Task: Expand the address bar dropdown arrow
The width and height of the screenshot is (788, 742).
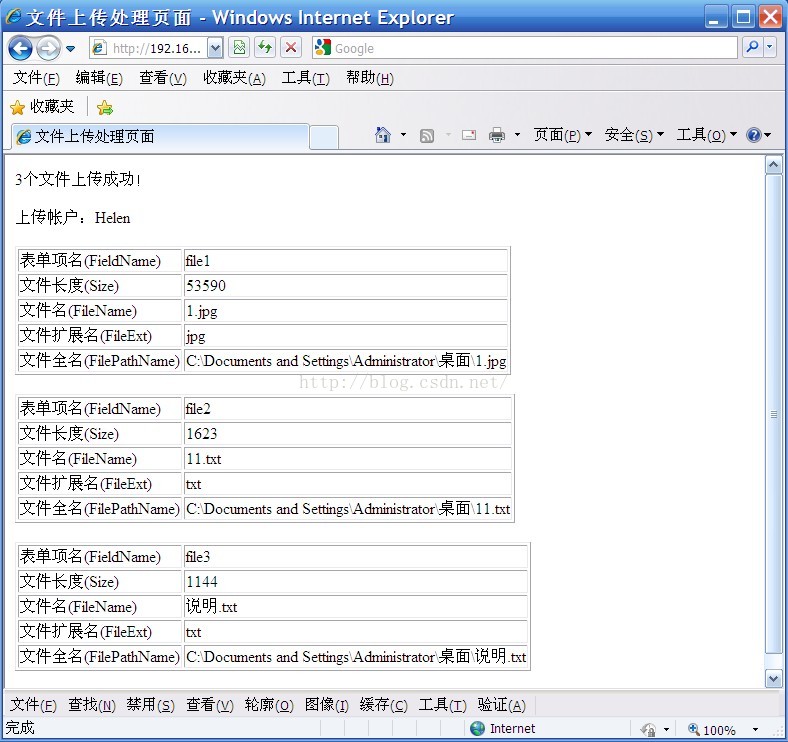Action: pos(215,48)
